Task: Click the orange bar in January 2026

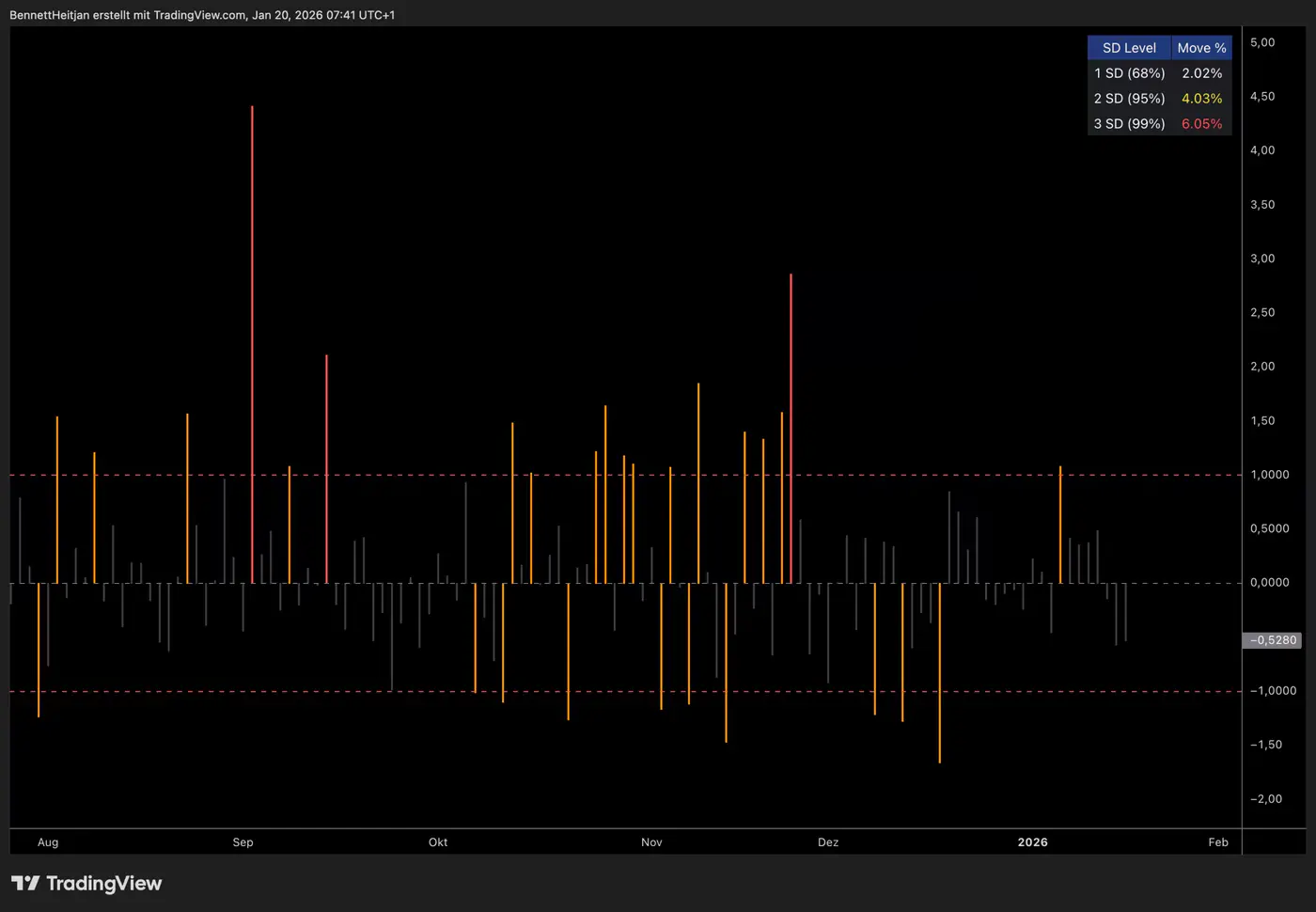Action: (x=1060, y=525)
